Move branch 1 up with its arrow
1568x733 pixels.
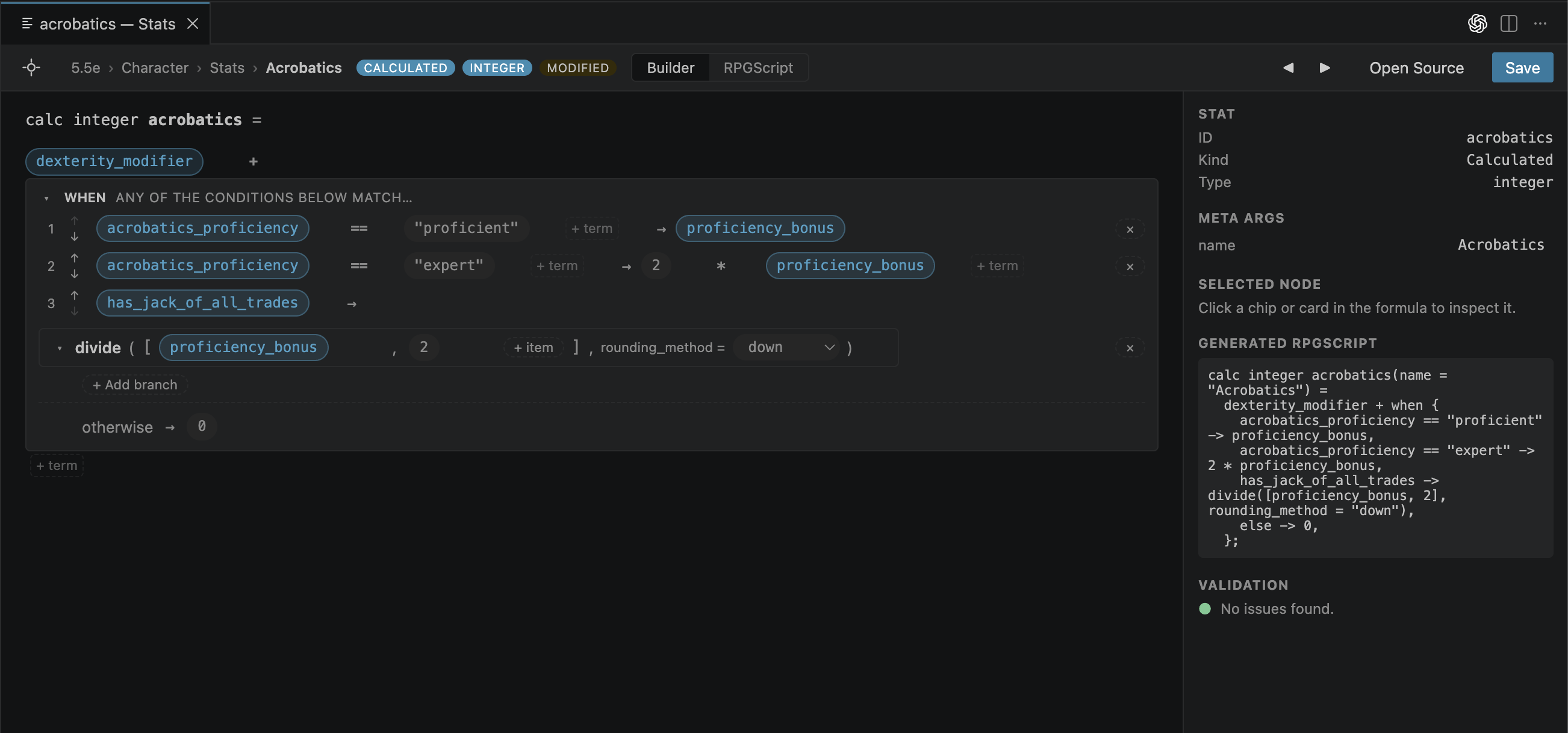[x=74, y=220]
